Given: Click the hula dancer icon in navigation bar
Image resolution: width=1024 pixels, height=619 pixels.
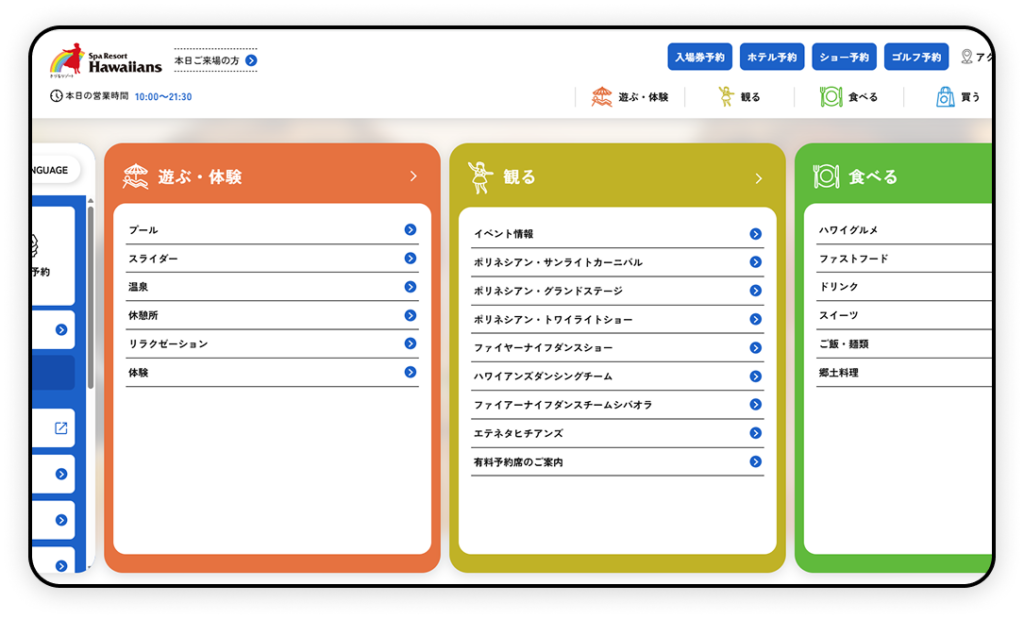Looking at the screenshot, I should (726, 97).
